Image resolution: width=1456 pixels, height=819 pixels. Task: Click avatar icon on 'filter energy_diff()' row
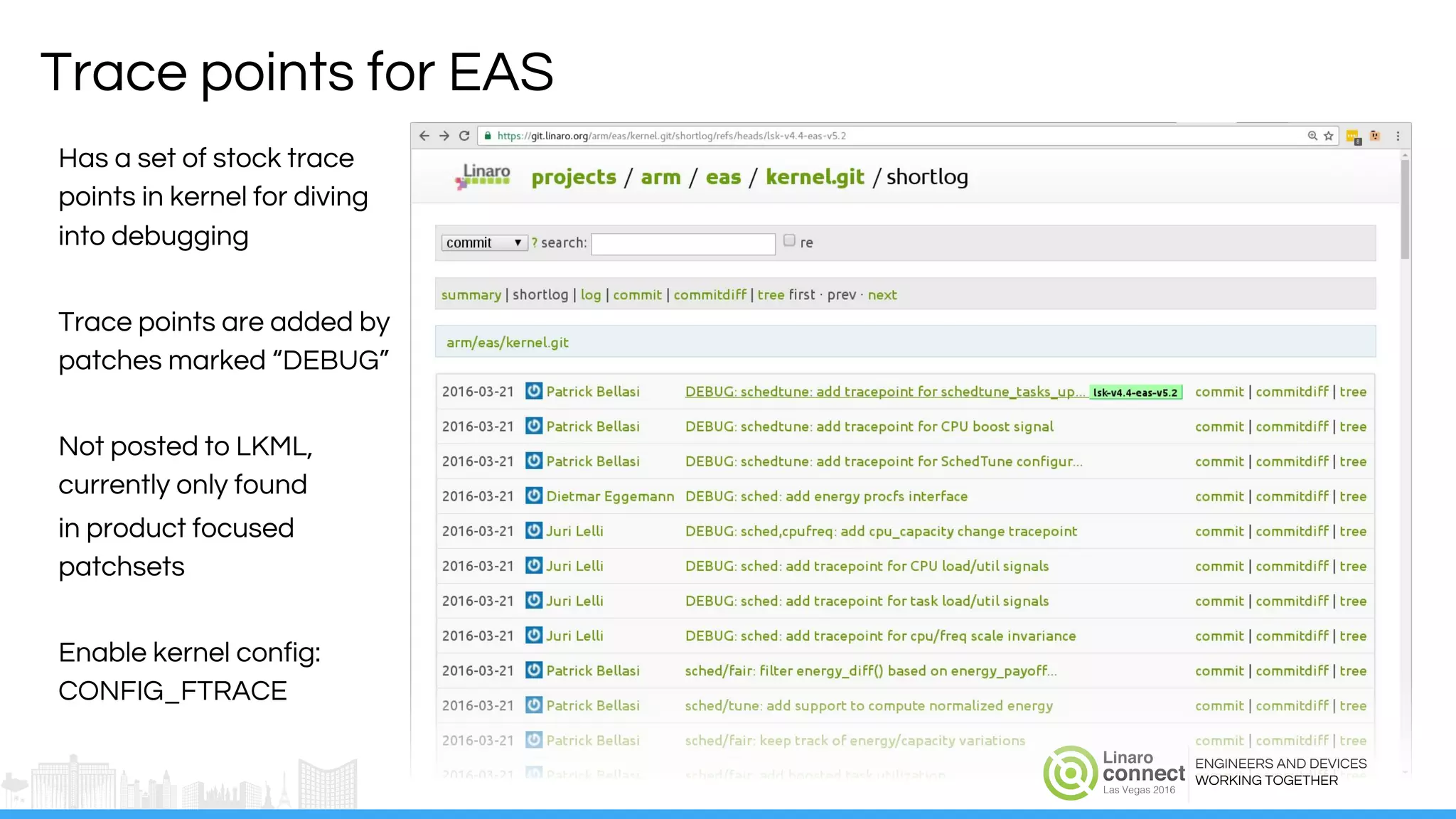pos(534,670)
